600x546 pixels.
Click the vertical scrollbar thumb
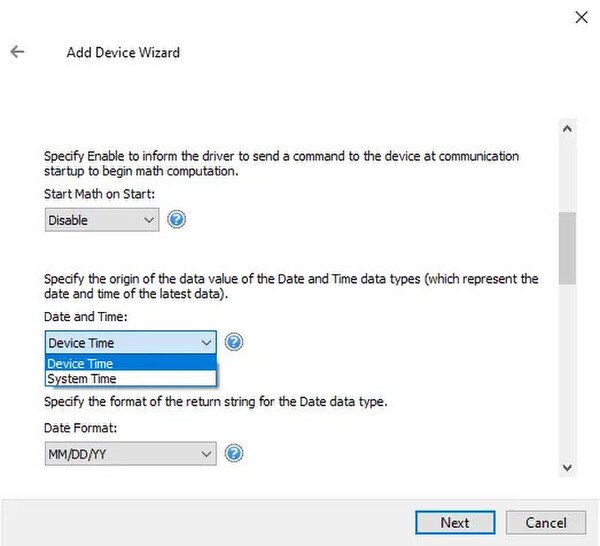coord(567,248)
